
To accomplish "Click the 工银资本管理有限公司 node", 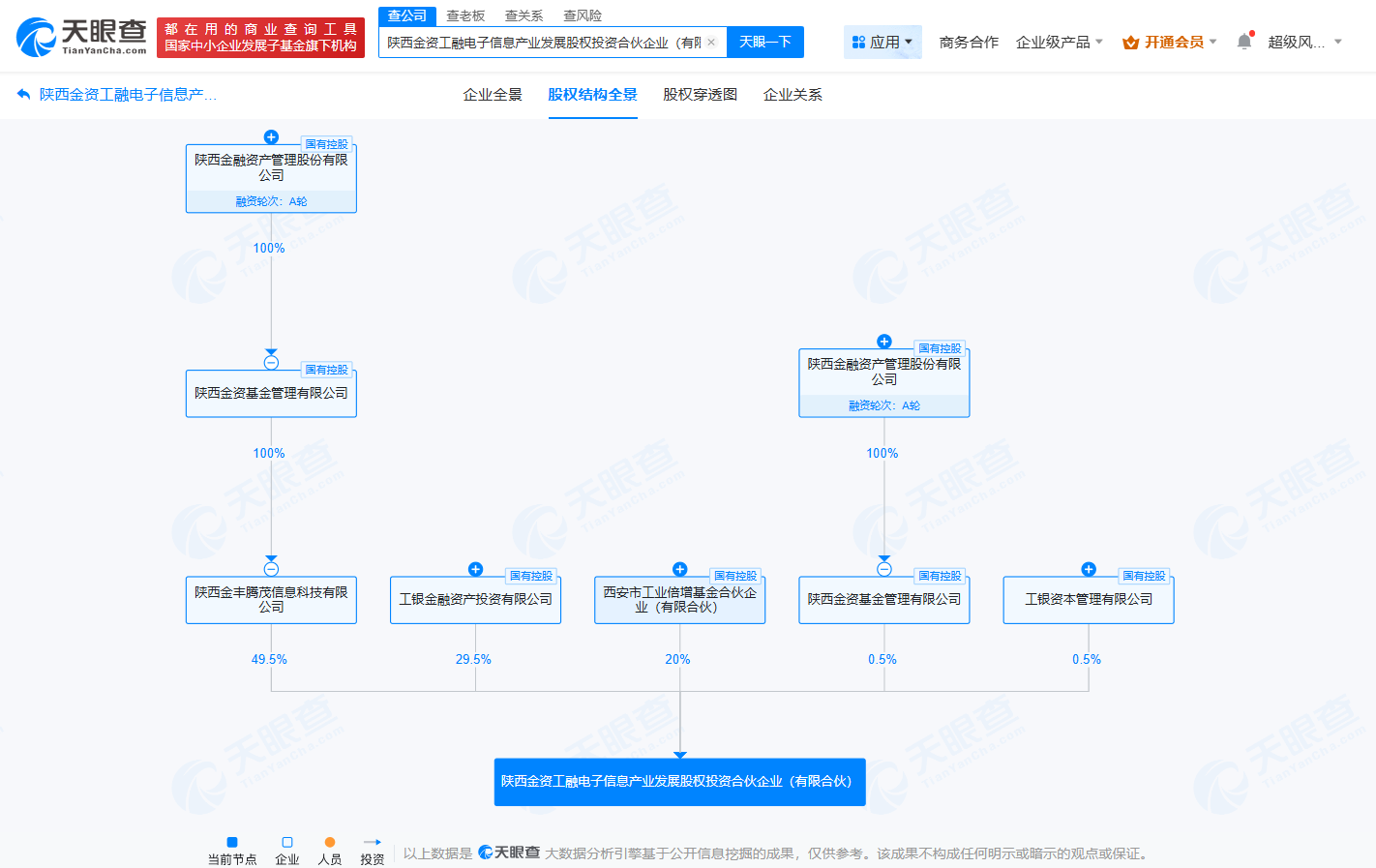I will click(x=1089, y=600).
